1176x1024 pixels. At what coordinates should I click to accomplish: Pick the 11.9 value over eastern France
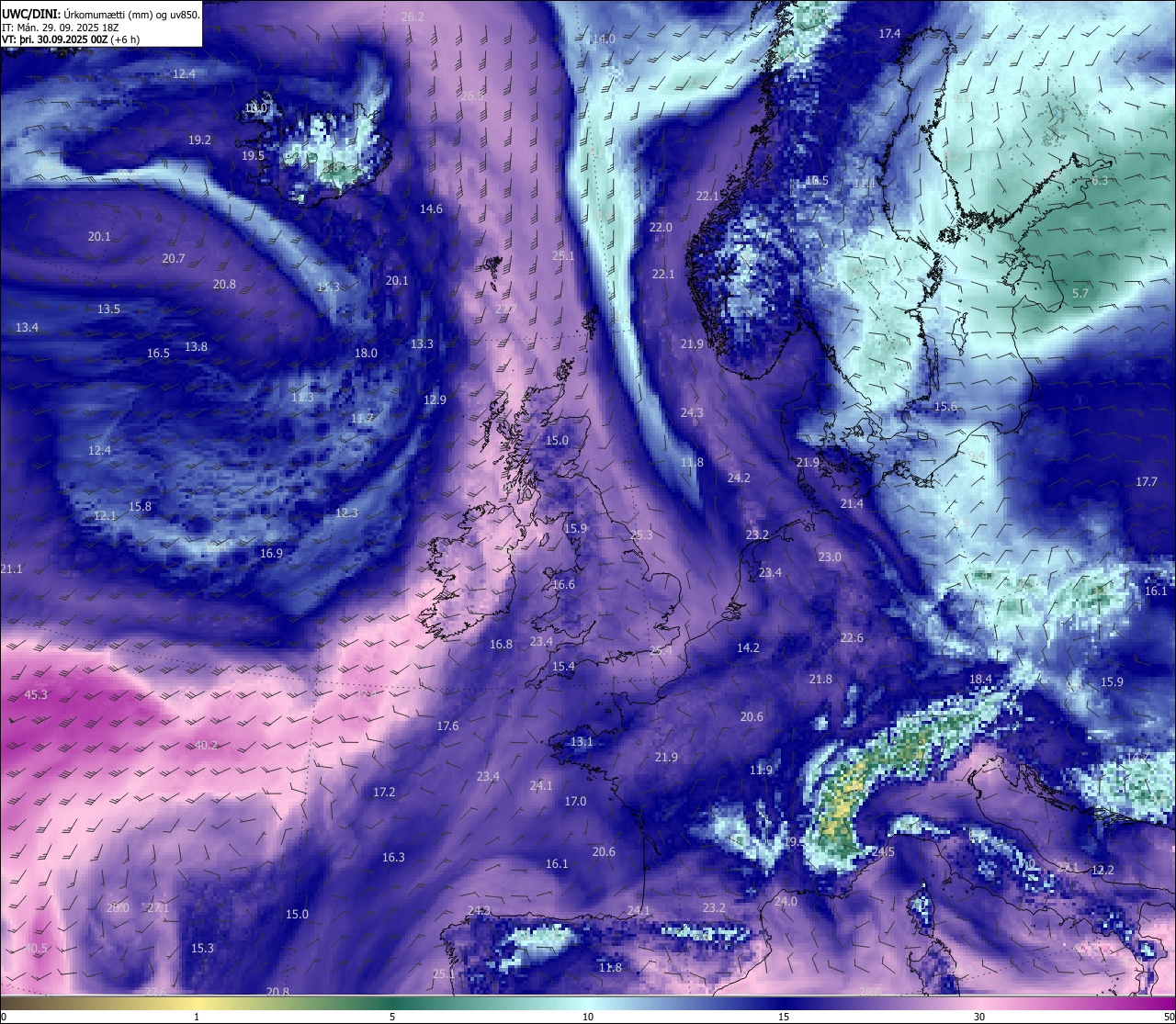click(x=761, y=771)
